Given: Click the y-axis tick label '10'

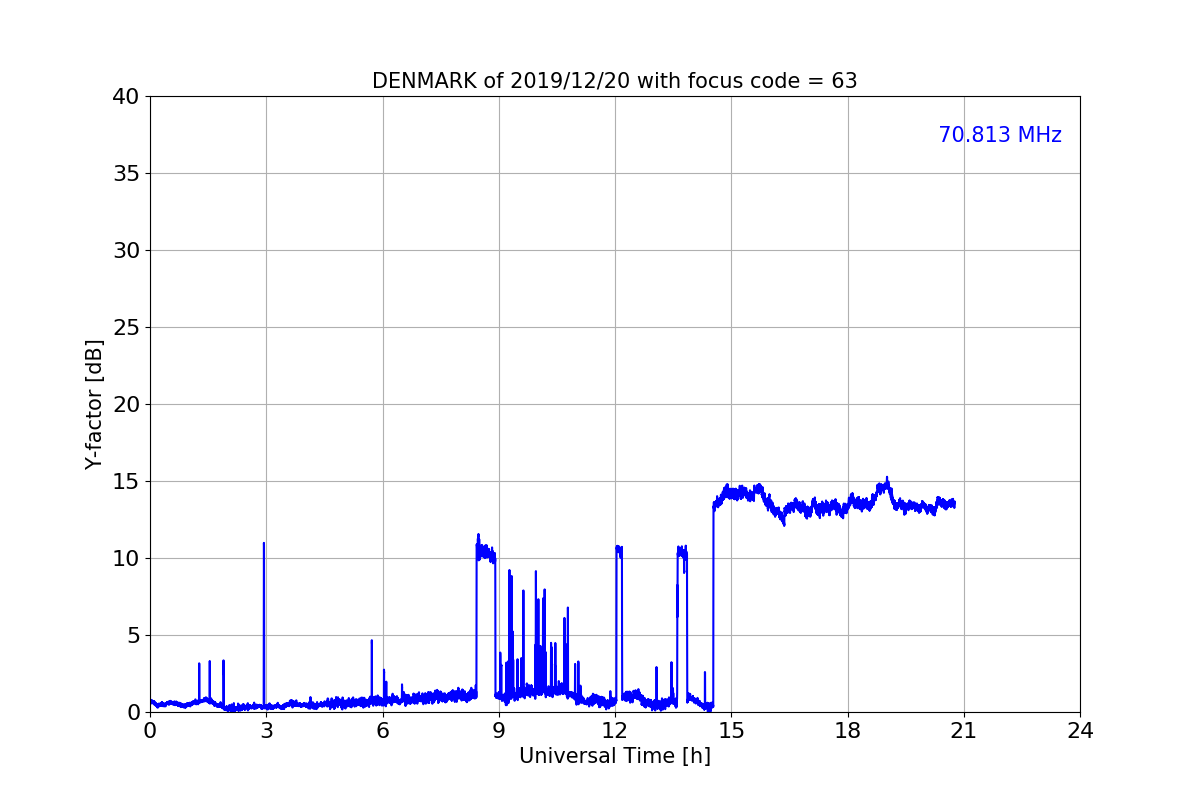Looking at the screenshot, I should 126,559.
